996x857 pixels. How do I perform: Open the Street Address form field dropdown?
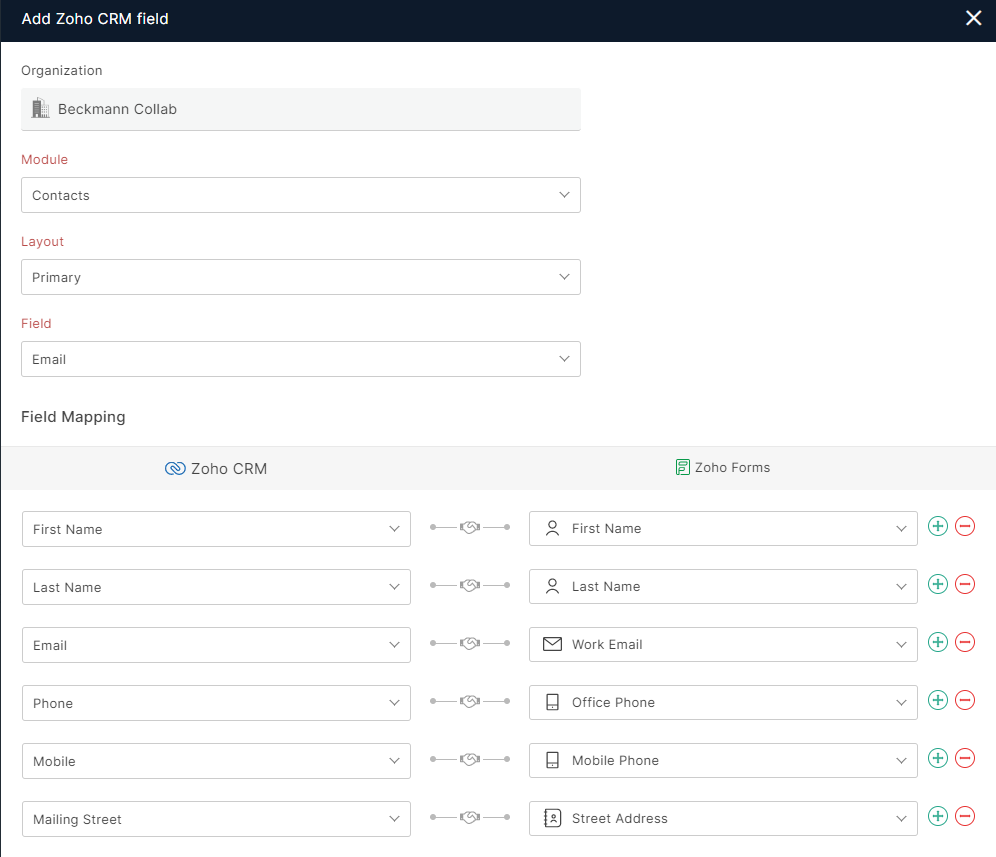coord(723,818)
